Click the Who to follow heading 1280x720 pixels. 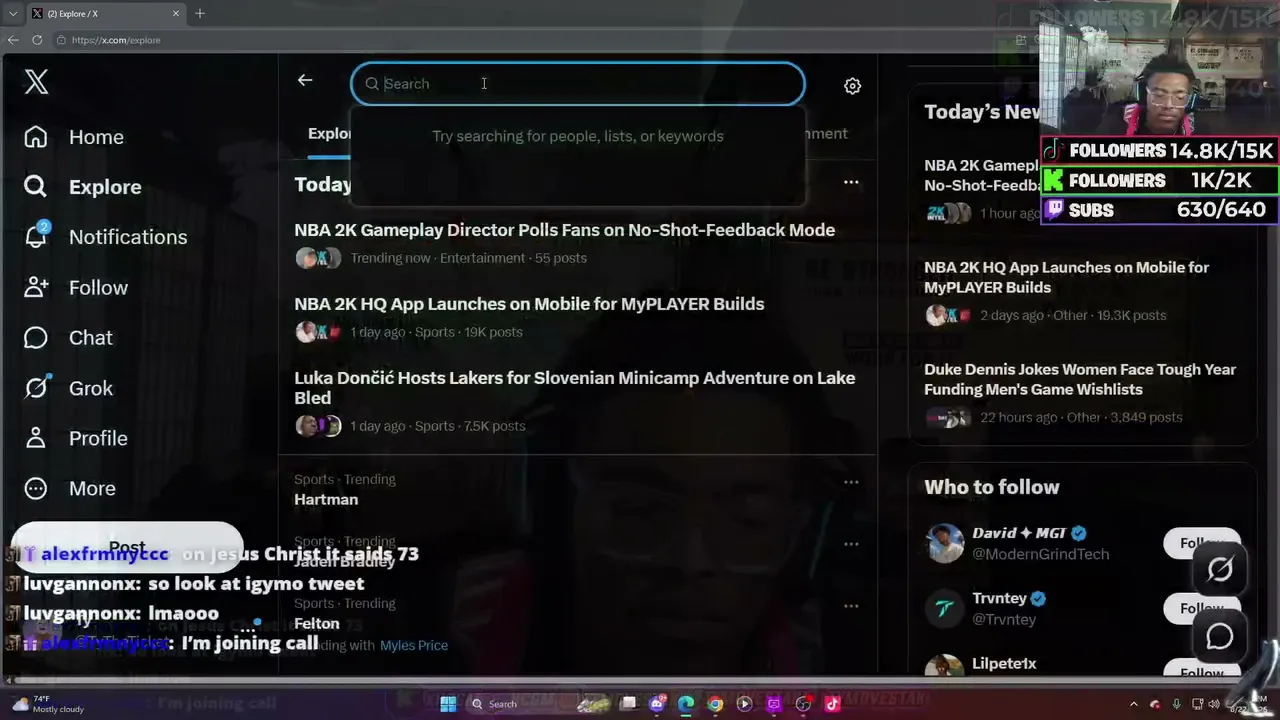click(992, 487)
